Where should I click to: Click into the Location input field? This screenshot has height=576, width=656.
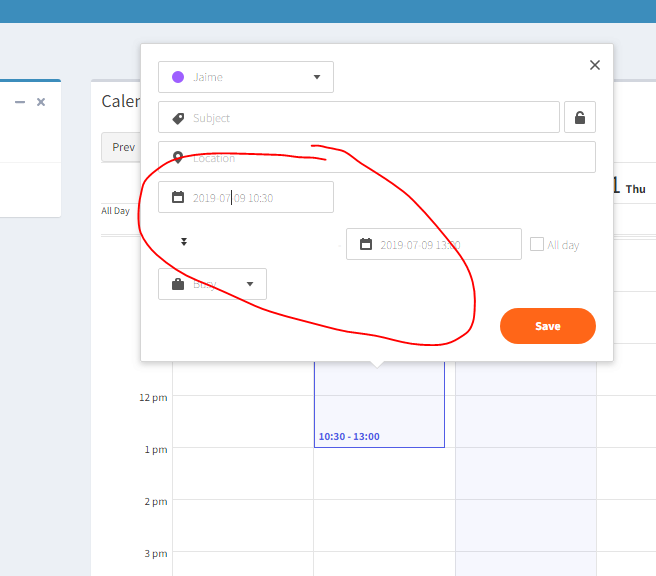tap(377, 157)
